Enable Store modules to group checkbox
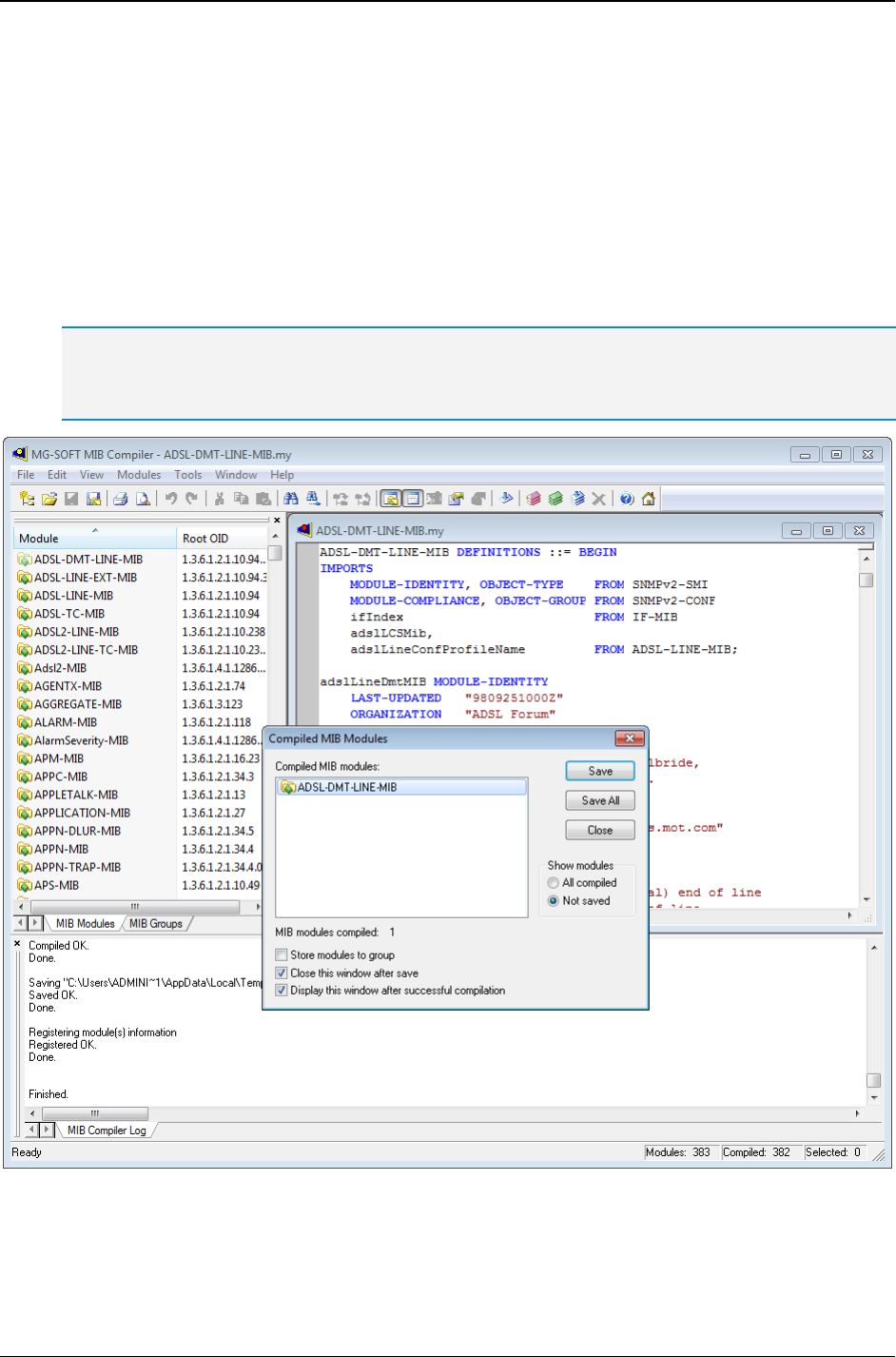This screenshot has width=896, height=1357. [282, 954]
